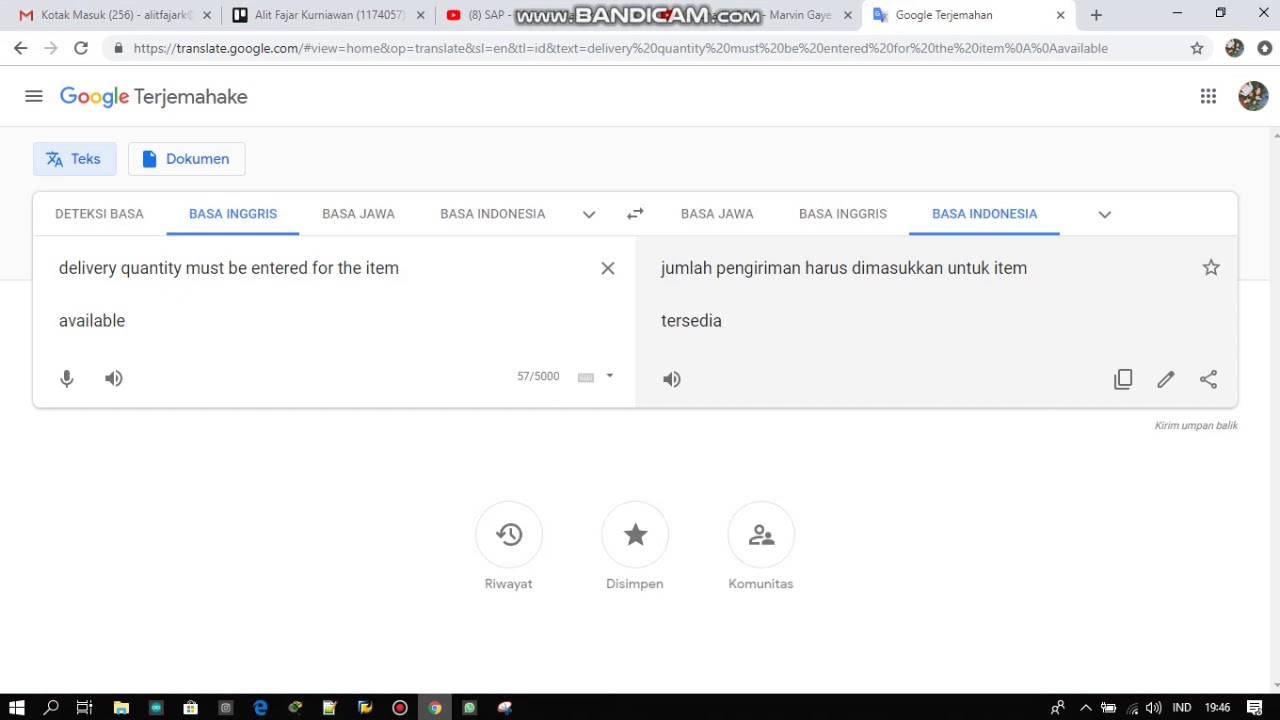Select Basa Indonesia target tab
Viewport: 1280px width, 720px height.
click(984, 214)
